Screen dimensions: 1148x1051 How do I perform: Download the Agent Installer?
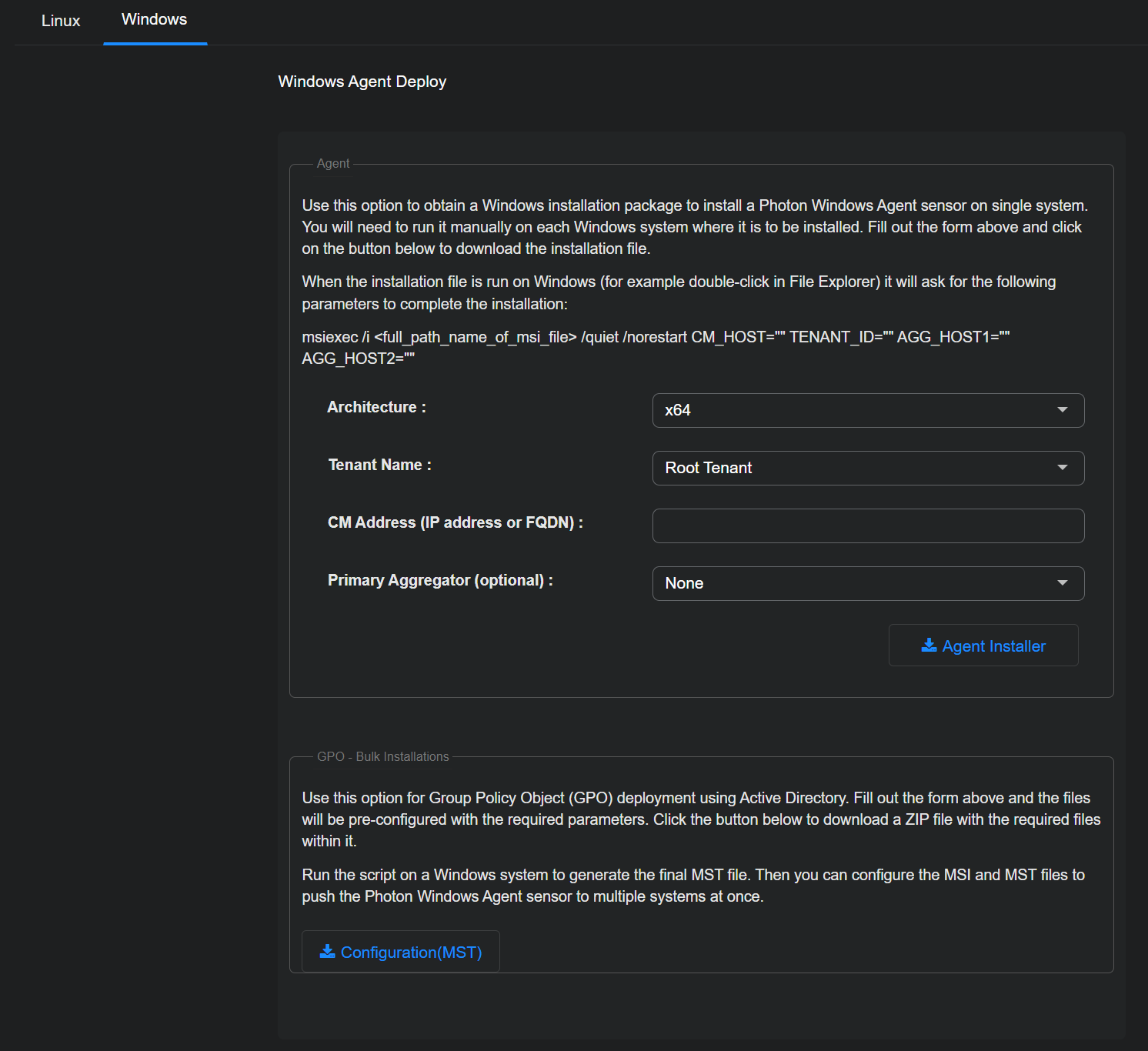993,646
